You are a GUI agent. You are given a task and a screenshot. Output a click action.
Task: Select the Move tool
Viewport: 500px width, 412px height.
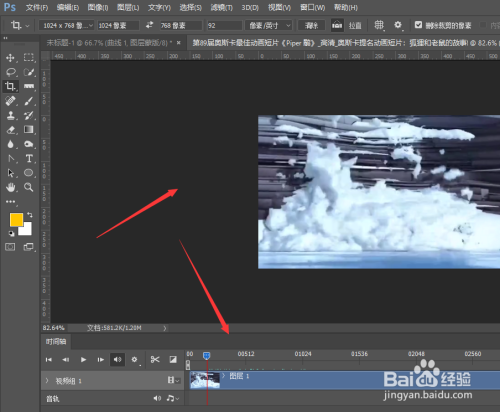click(10, 58)
